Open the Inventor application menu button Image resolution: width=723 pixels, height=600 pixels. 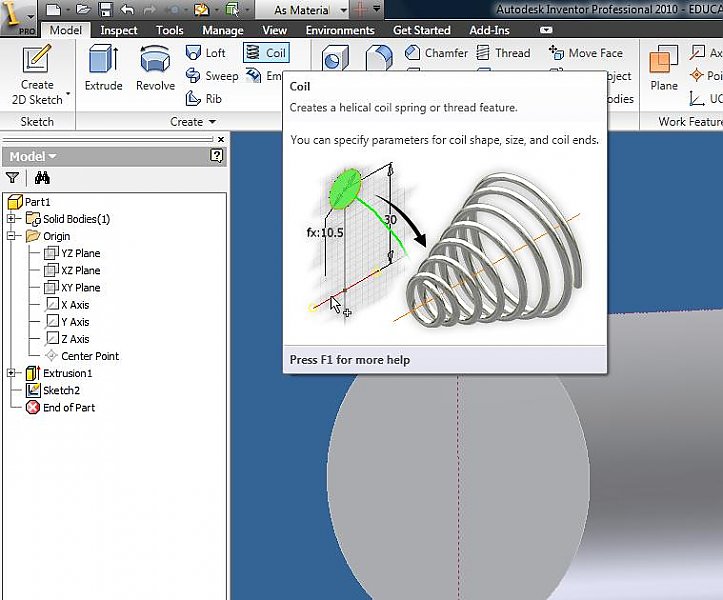coord(18,18)
